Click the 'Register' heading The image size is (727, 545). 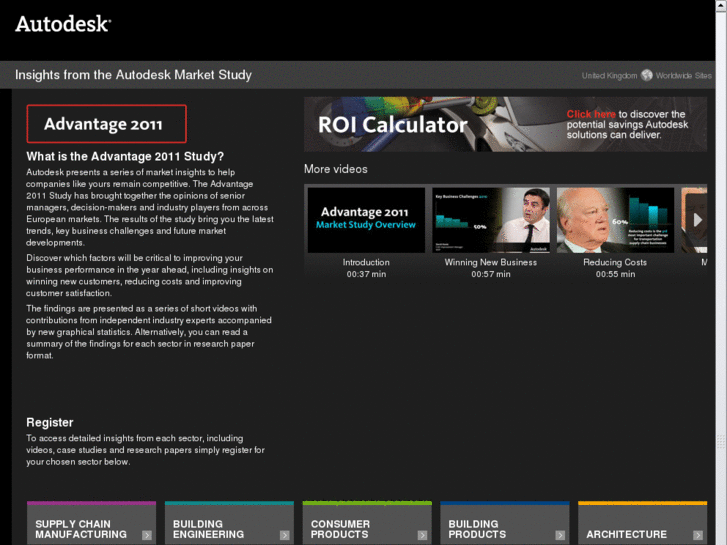[x=50, y=423]
